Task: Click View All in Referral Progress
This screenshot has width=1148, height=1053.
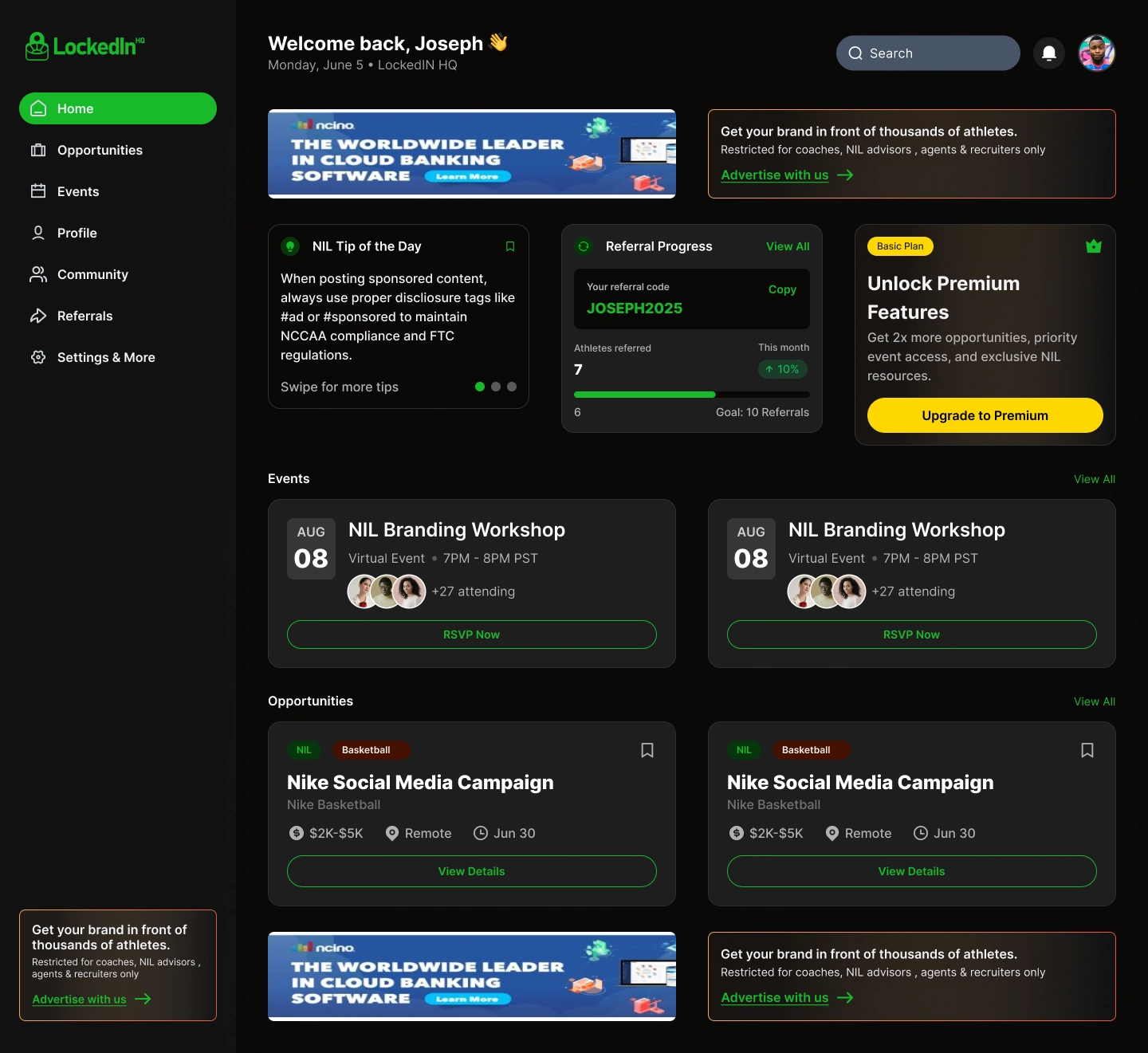Action: point(788,246)
